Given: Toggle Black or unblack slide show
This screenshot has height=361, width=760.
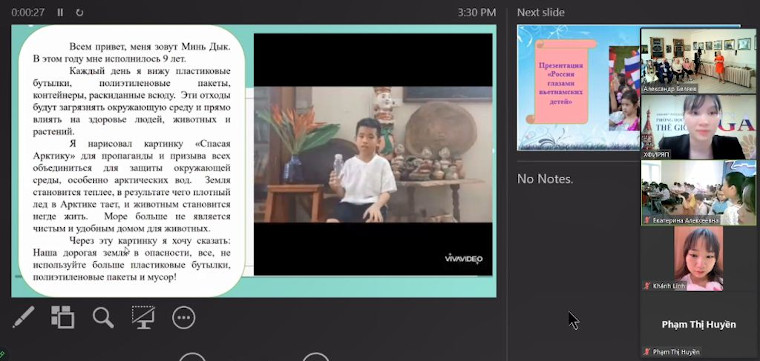Looking at the screenshot, I should [143, 317].
